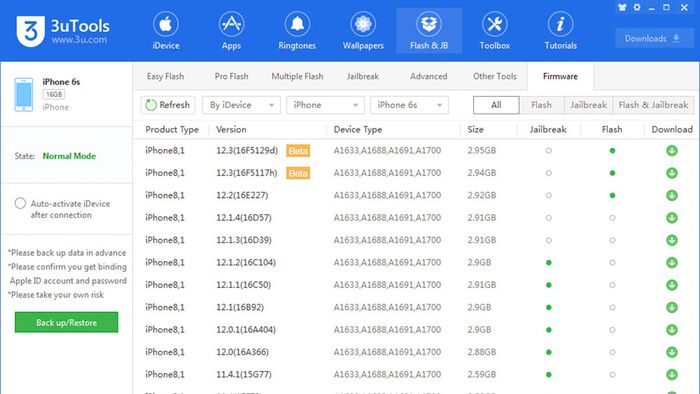
Task: Switch to Other Tools tab
Action: pyautogui.click(x=495, y=76)
